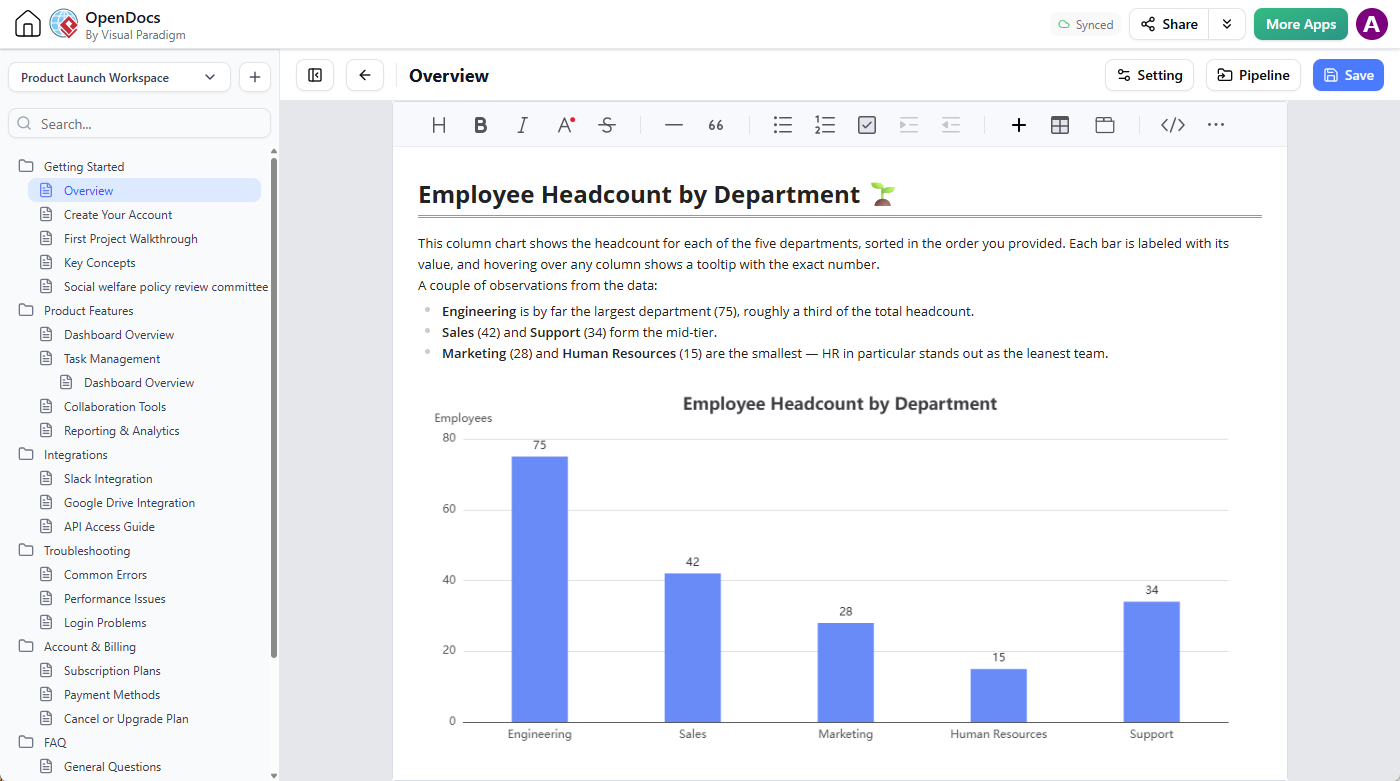This screenshot has height=781, width=1400.
Task: Add a new item with sidebar plus button
Action: click(x=255, y=77)
